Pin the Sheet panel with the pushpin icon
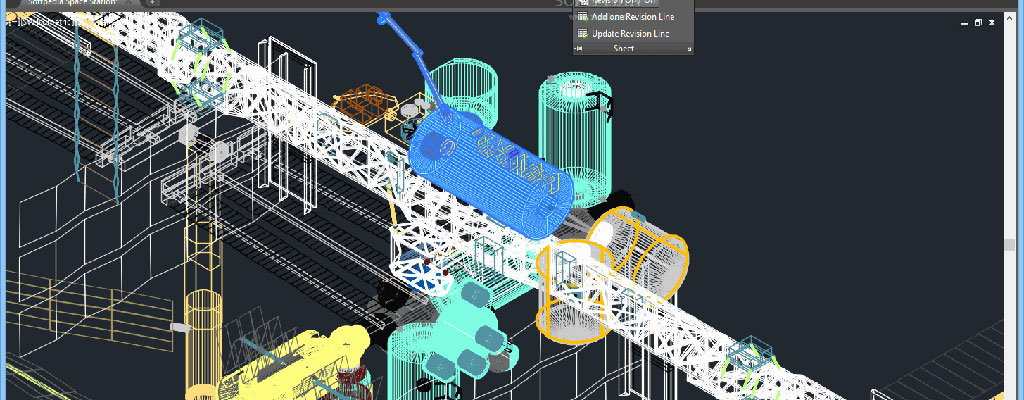Screen dimensions: 1024x400 (x=579, y=48)
